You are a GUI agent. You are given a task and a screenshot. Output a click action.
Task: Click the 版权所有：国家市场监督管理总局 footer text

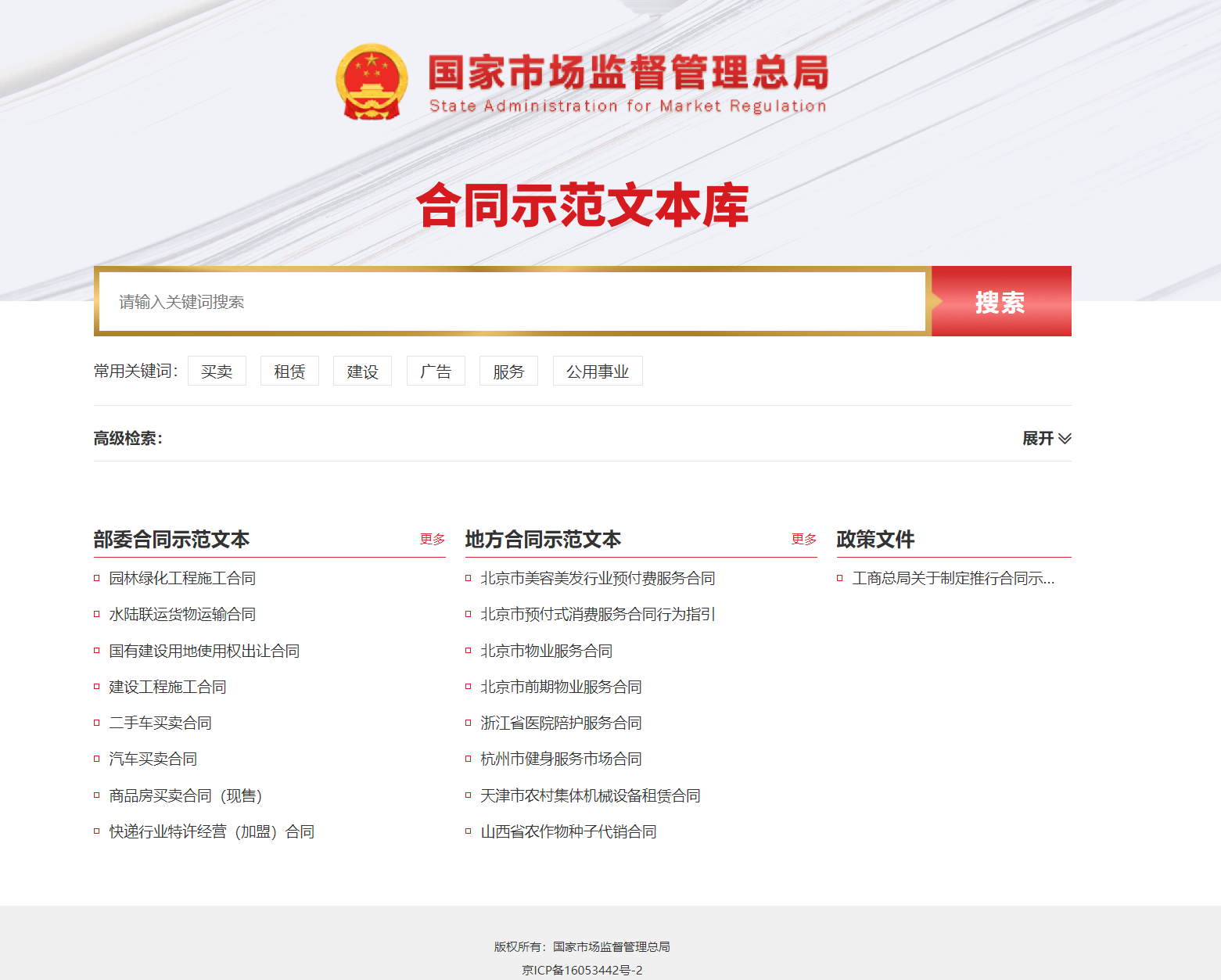click(582, 946)
